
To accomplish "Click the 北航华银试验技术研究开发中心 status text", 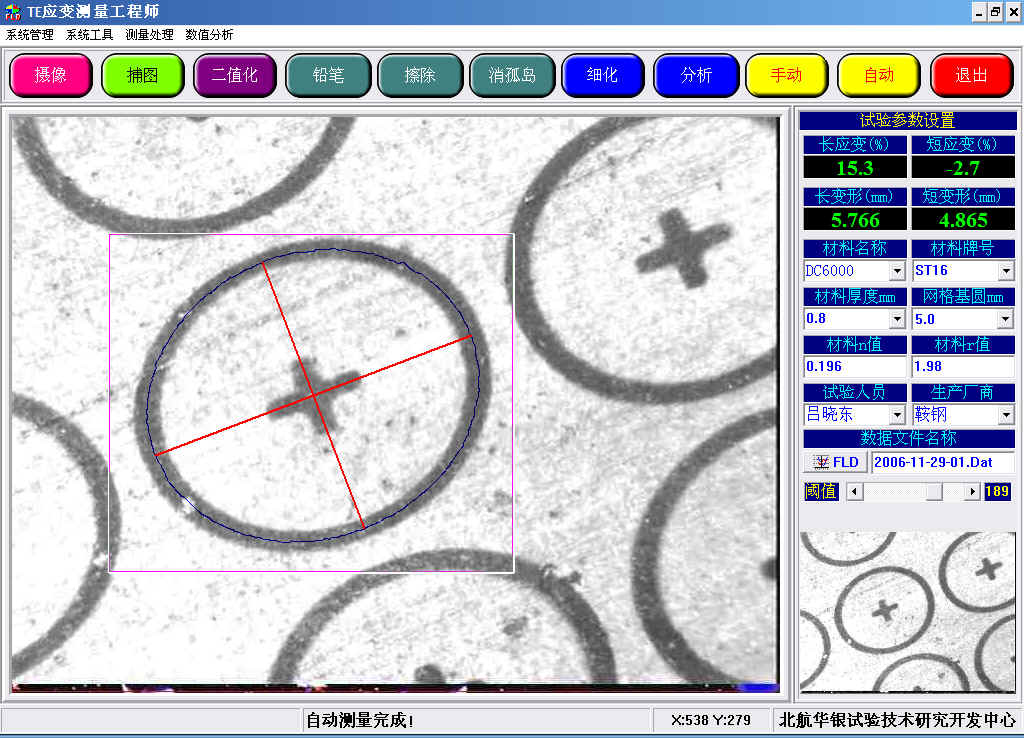I will click(897, 720).
